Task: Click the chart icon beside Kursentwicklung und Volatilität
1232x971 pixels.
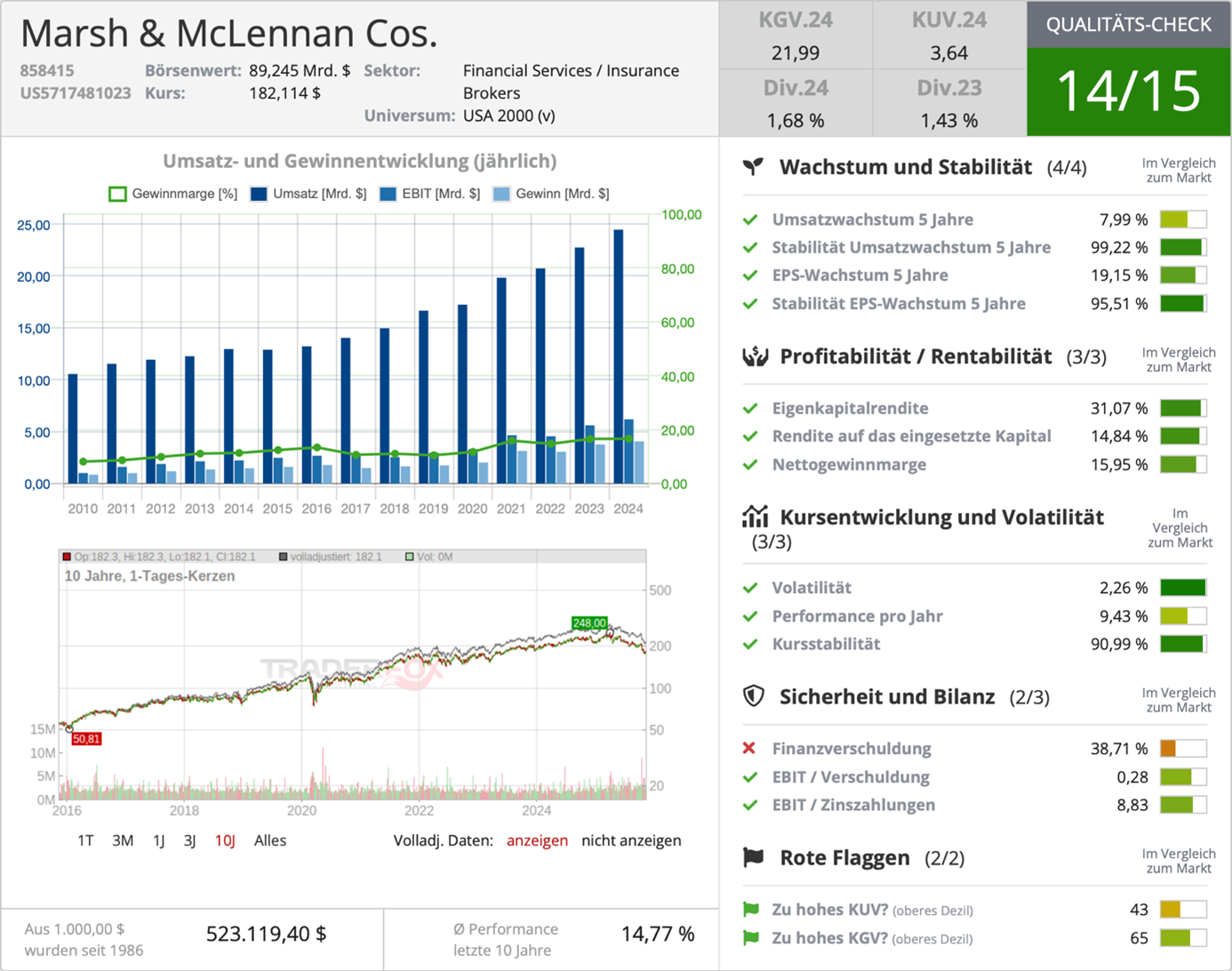Action: click(755, 517)
